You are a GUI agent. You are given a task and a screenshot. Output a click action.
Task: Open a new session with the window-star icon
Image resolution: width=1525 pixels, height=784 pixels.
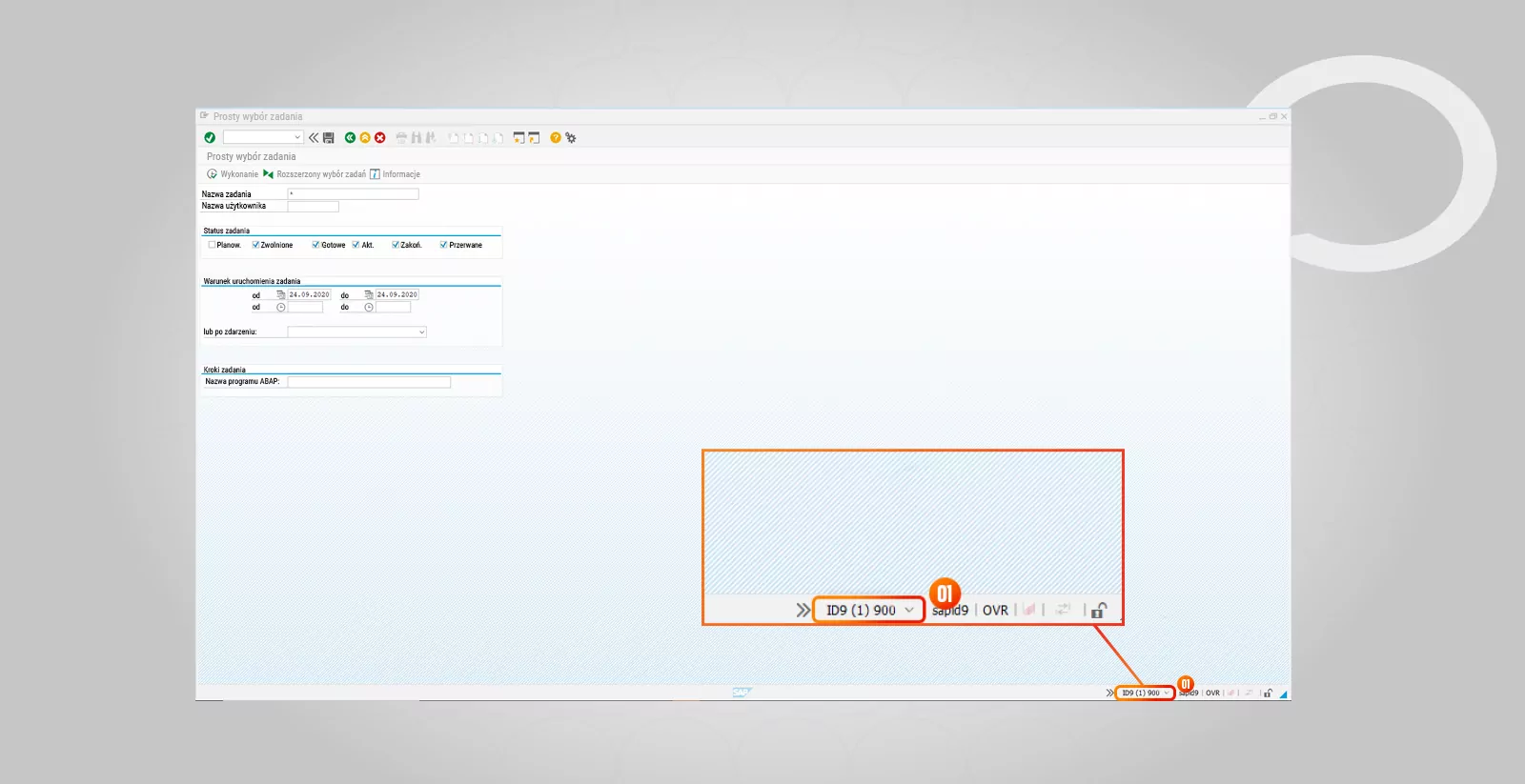click(518, 138)
